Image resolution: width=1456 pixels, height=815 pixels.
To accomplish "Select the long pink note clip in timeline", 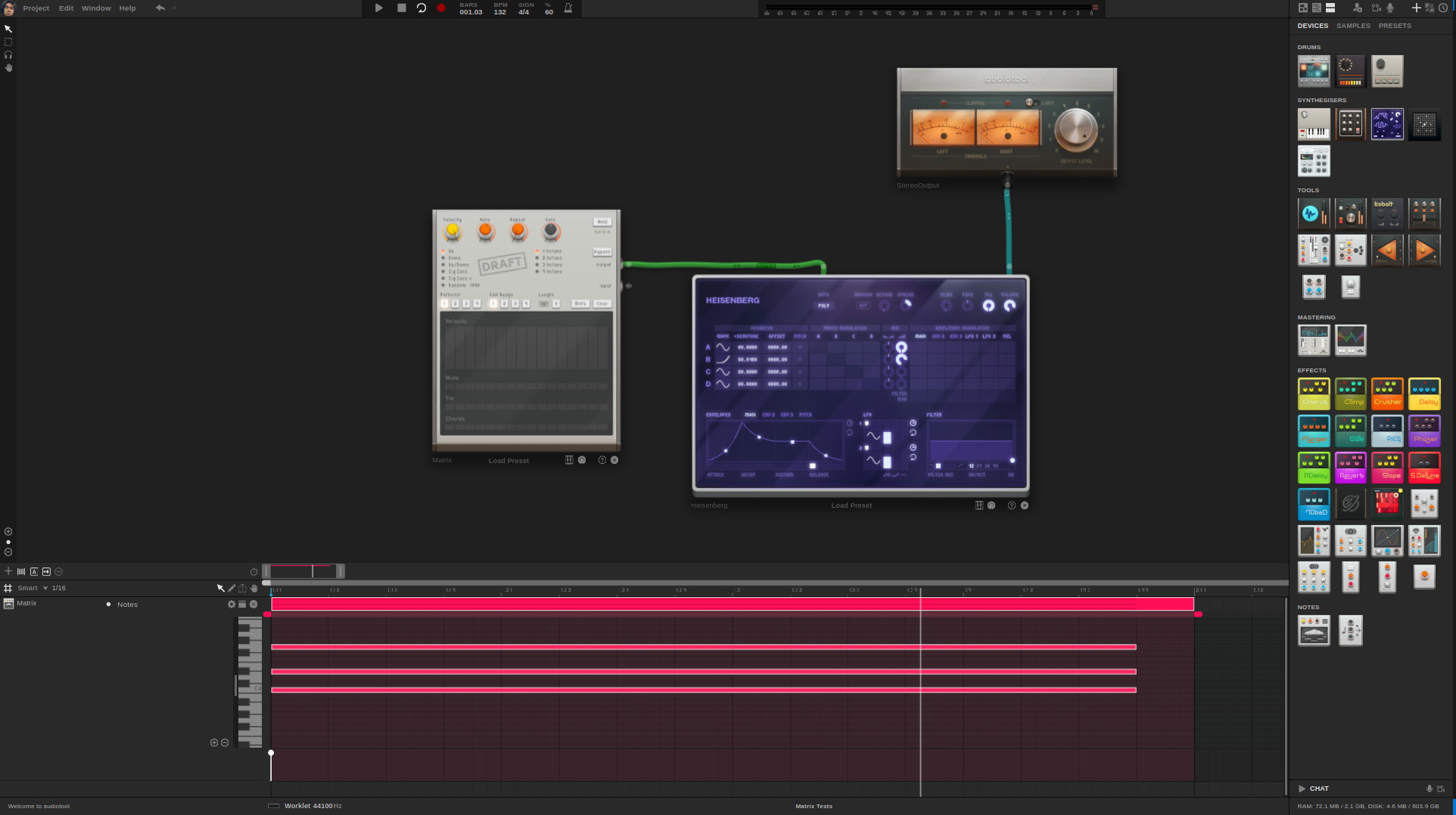I will click(x=732, y=604).
